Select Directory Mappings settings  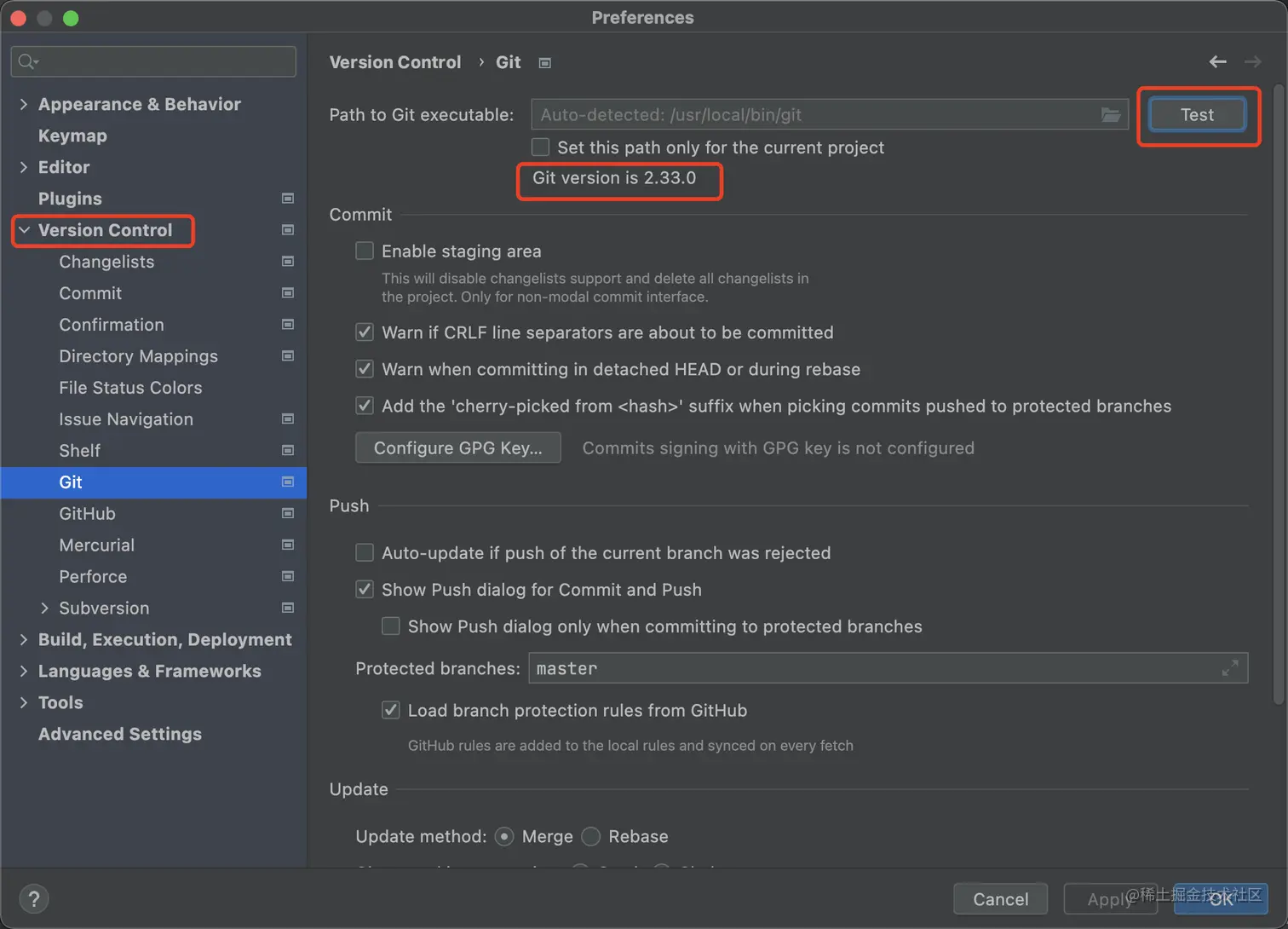coord(138,356)
